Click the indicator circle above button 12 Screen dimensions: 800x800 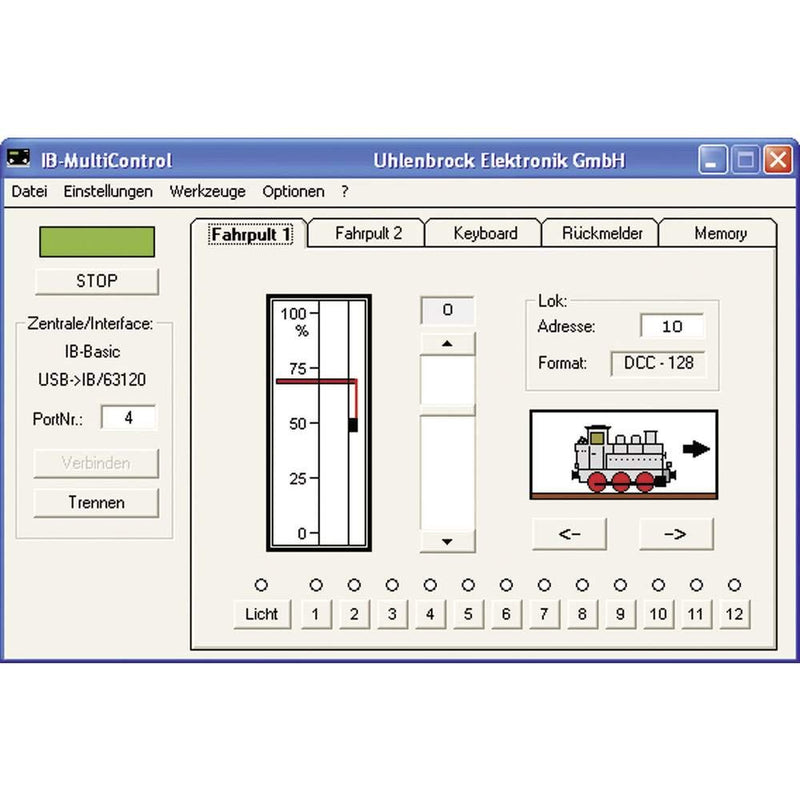[x=734, y=585]
